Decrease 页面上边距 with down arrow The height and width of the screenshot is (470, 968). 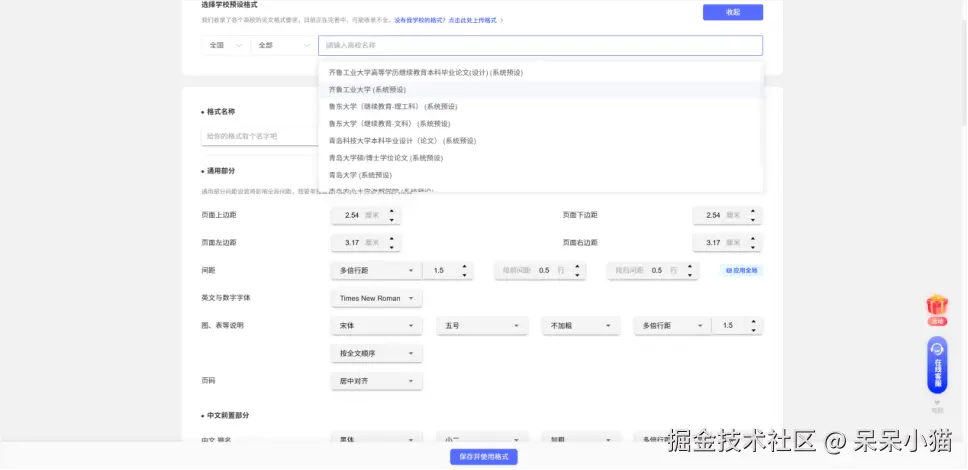(391, 220)
